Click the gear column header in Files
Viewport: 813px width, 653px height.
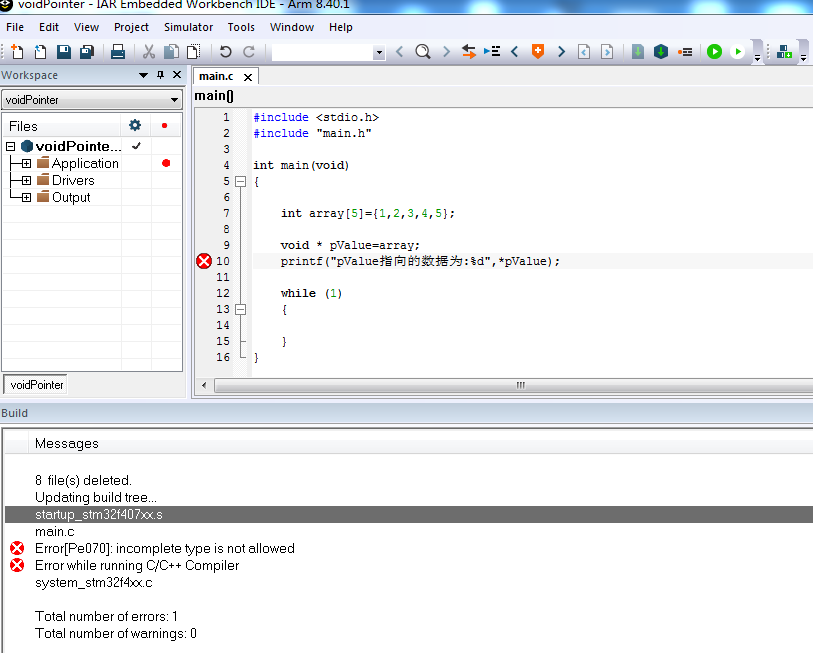point(135,126)
